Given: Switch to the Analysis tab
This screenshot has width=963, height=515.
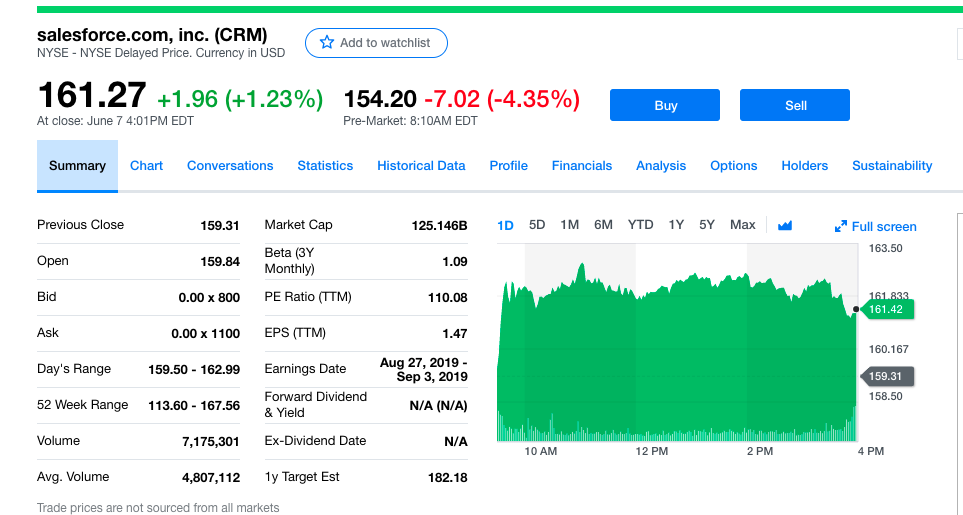Looking at the screenshot, I should tap(661, 166).
